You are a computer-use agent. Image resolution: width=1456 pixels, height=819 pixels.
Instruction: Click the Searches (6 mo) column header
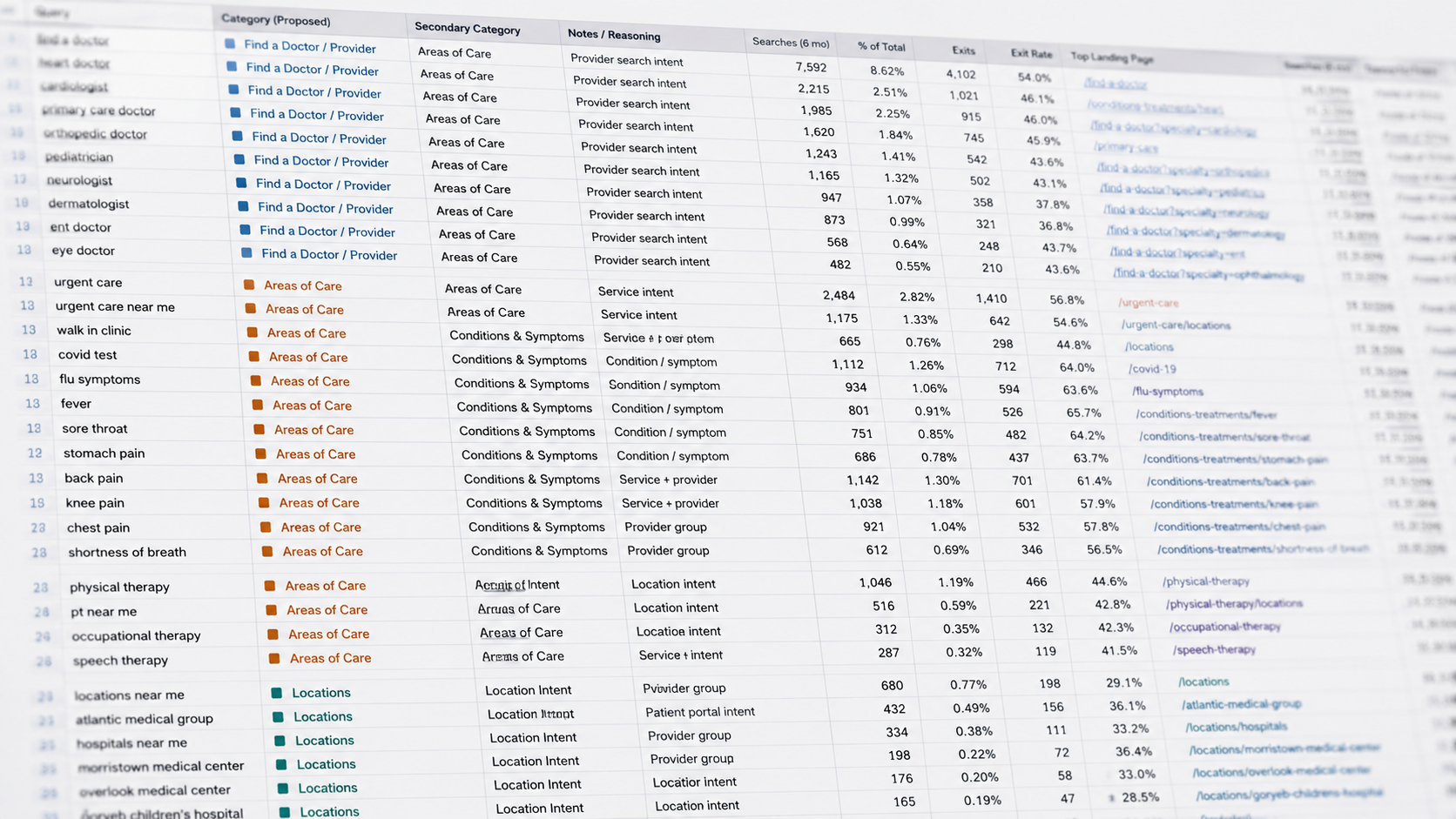[x=791, y=42]
